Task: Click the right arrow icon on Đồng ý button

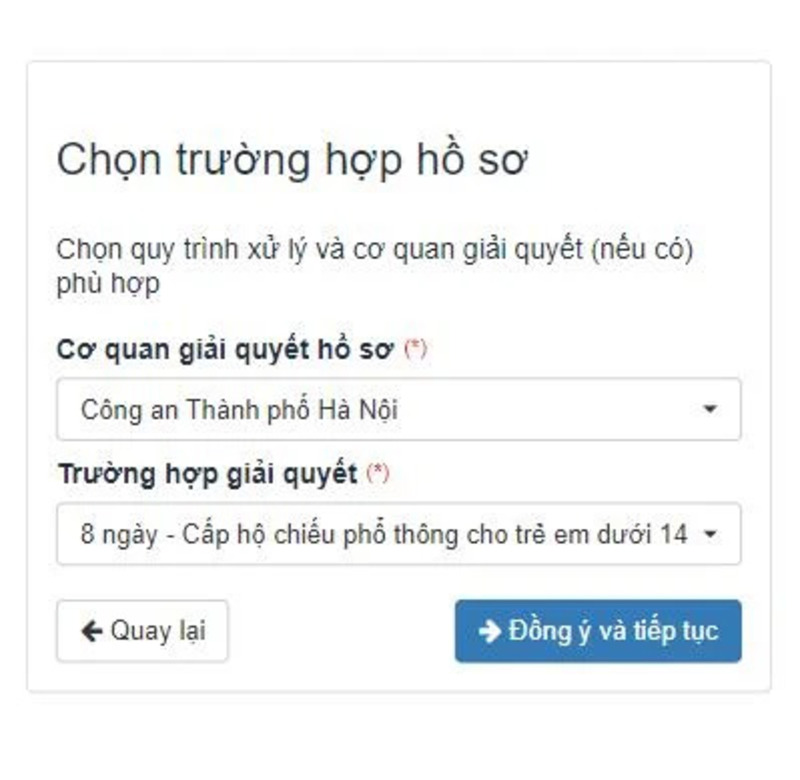Action: click(489, 630)
